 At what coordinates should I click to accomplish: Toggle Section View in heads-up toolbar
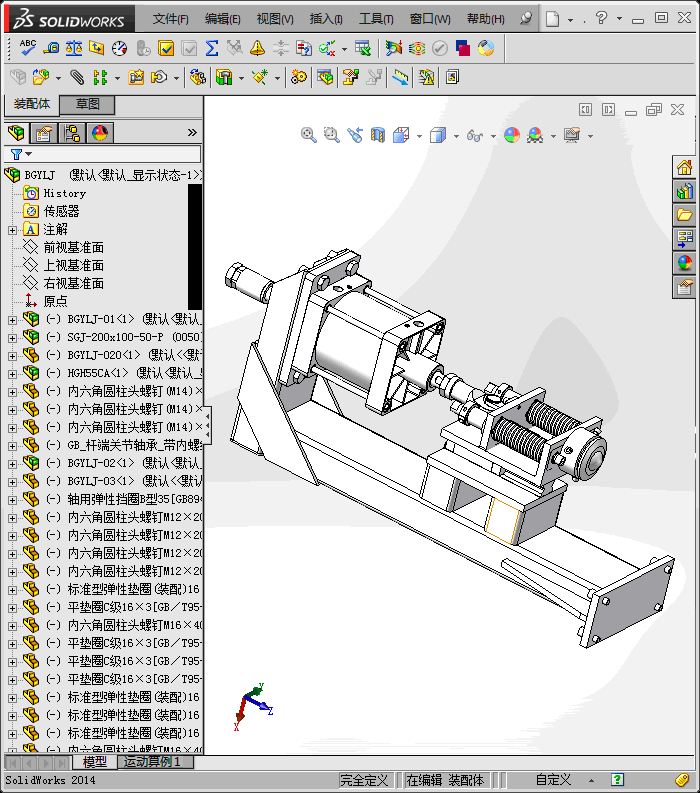pyautogui.click(x=377, y=135)
